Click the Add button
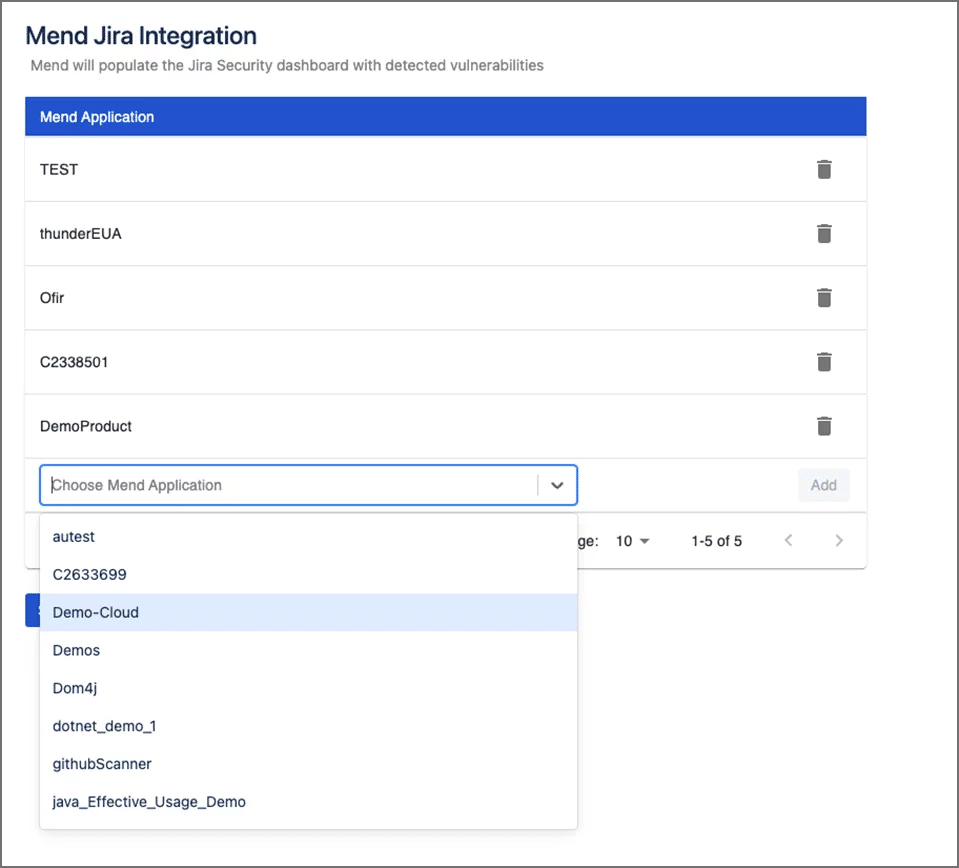 click(823, 485)
